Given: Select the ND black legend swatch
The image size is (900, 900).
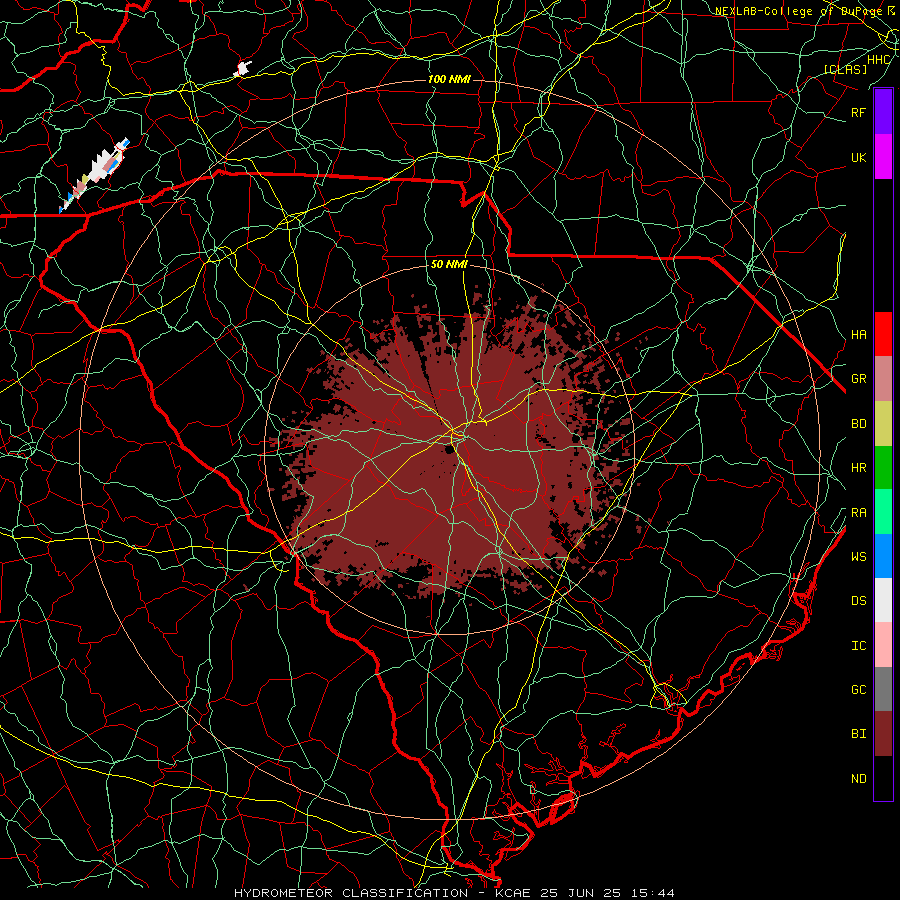Looking at the screenshot, I should [883, 778].
